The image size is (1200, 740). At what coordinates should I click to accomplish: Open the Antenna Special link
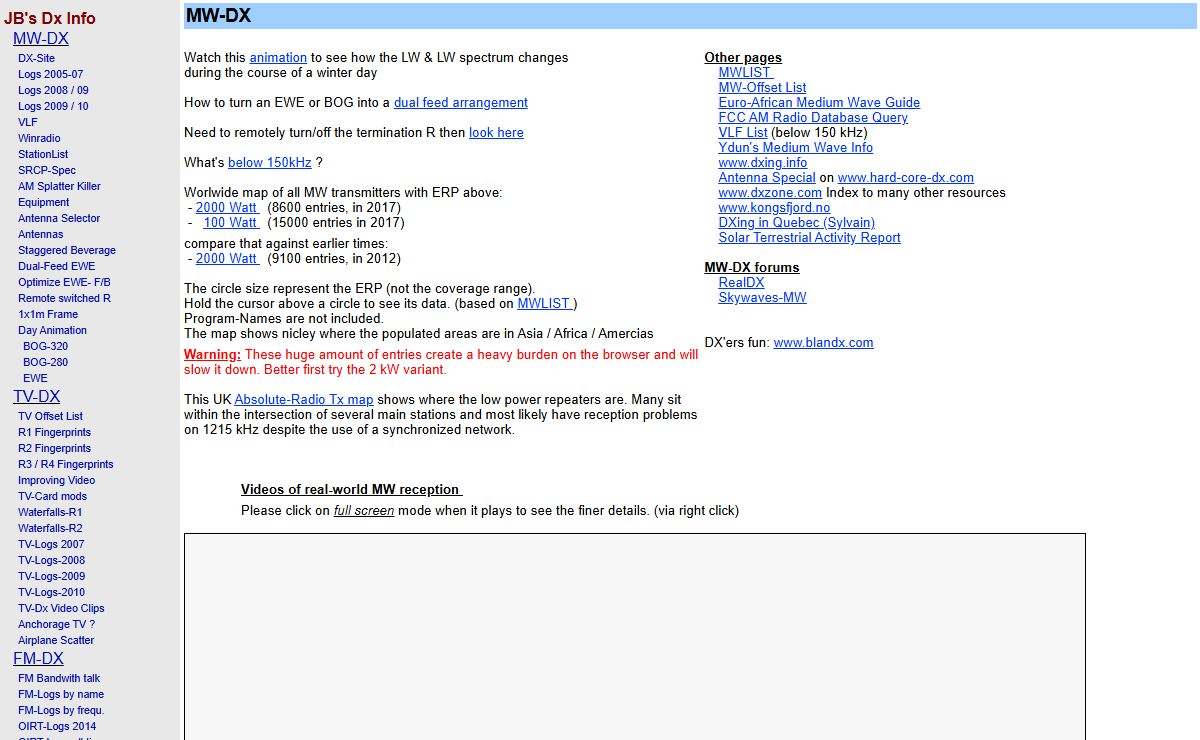click(x=767, y=178)
